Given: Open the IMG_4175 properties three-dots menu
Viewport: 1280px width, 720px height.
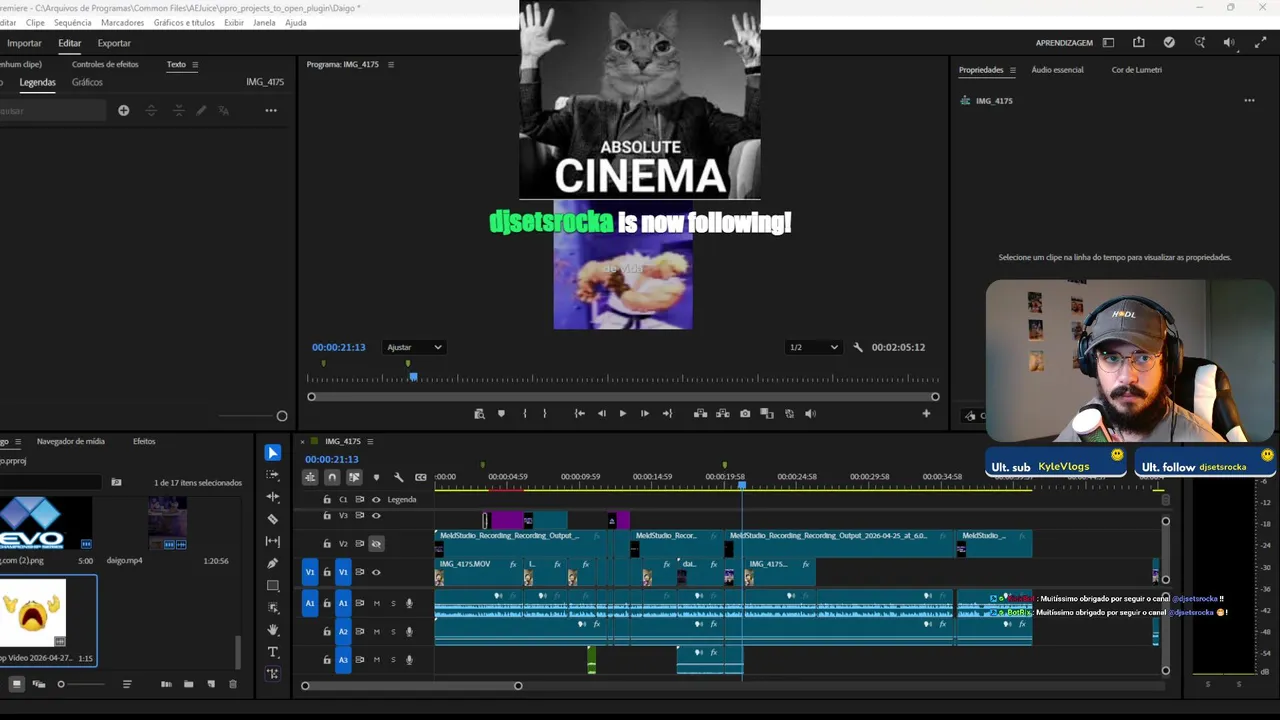Looking at the screenshot, I should (1249, 100).
